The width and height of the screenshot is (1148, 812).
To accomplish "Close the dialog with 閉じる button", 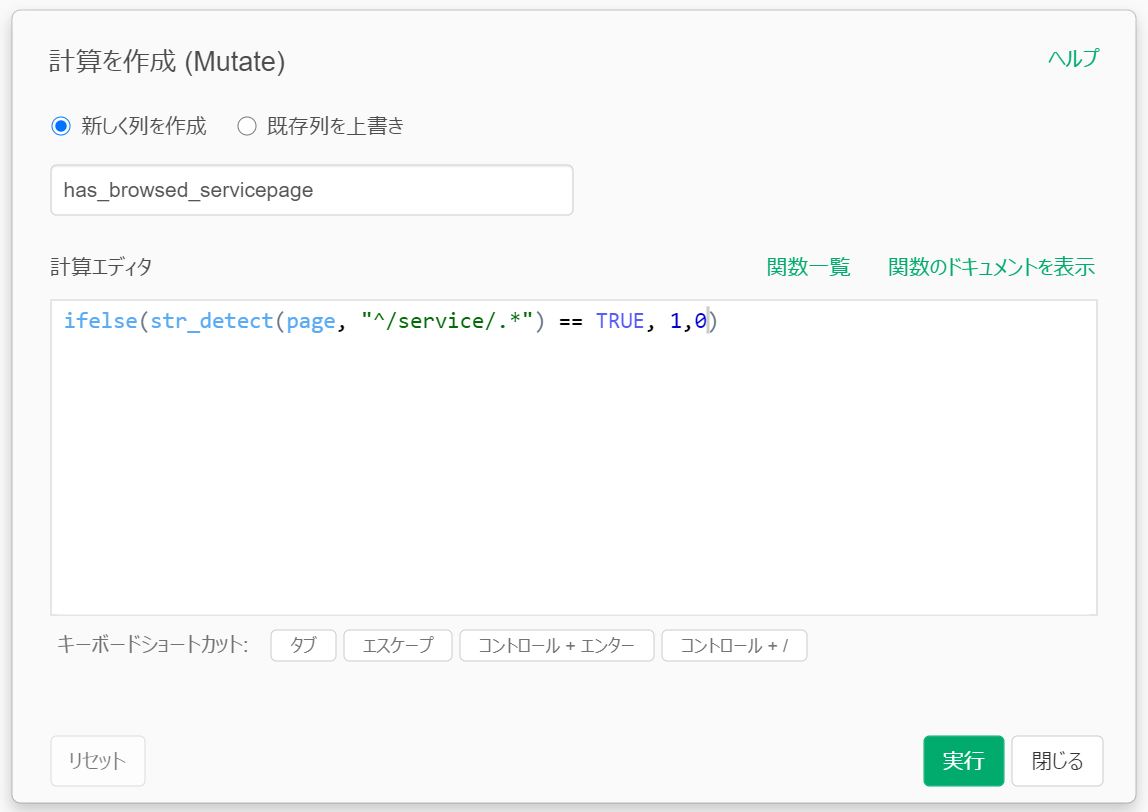I will tap(1057, 761).
